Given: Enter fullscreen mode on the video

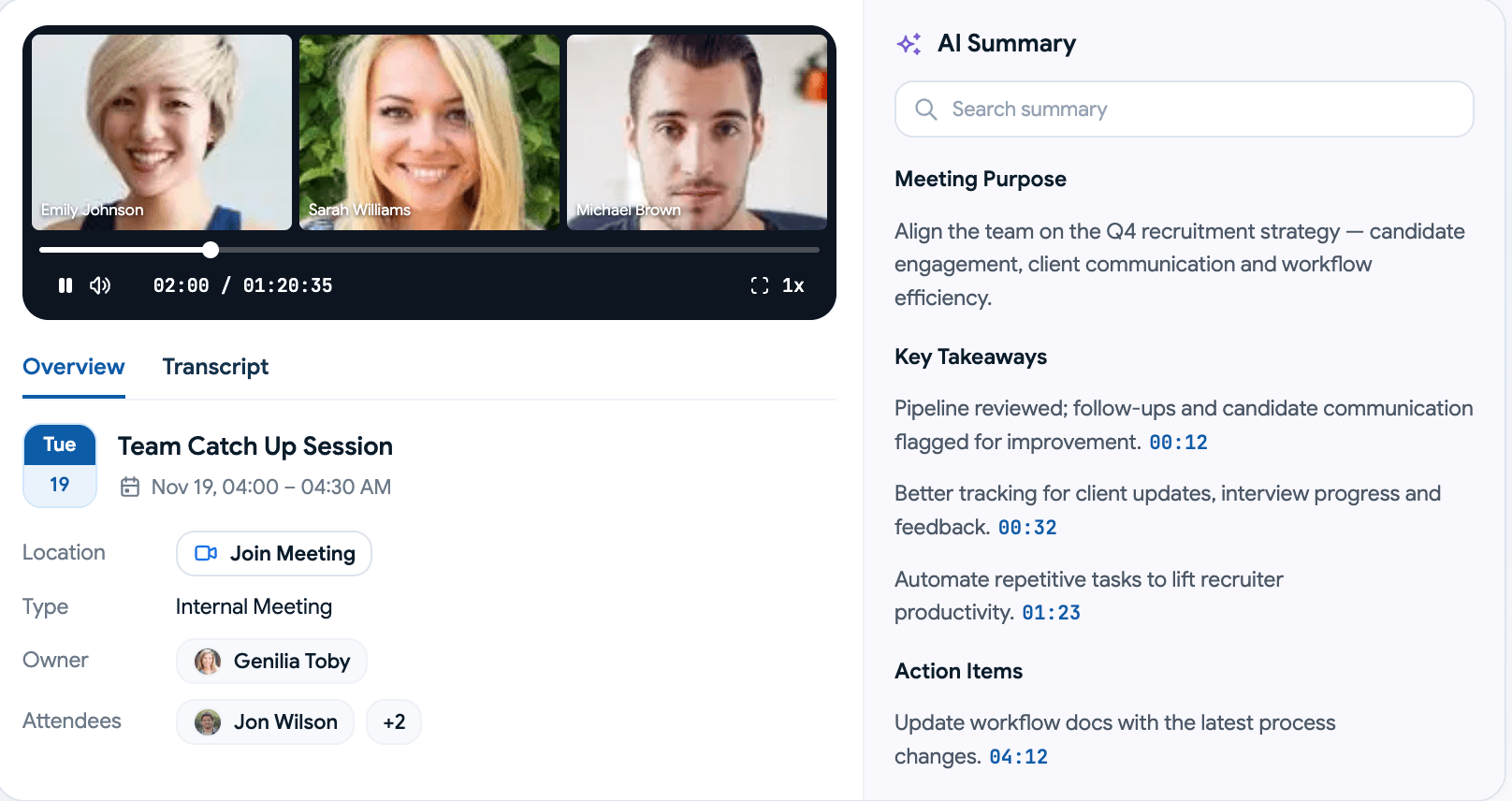Looking at the screenshot, I should [x=760, y=285].
